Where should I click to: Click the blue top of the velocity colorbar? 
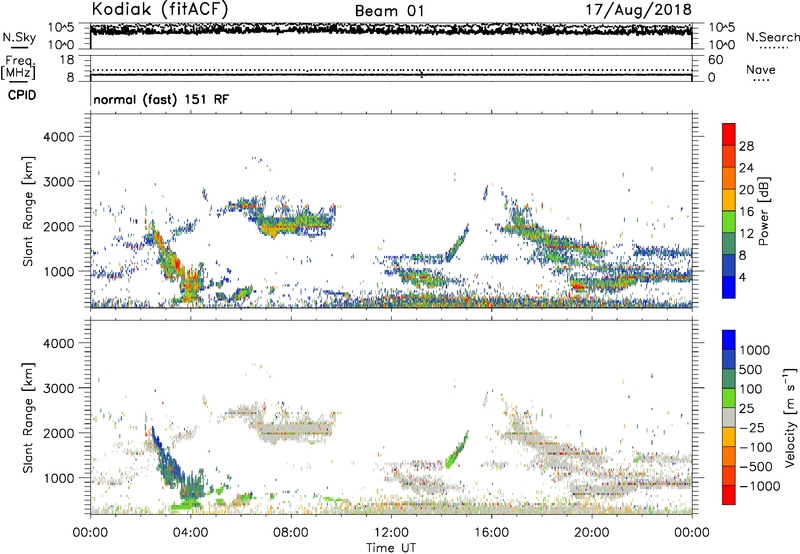[729, 340]
